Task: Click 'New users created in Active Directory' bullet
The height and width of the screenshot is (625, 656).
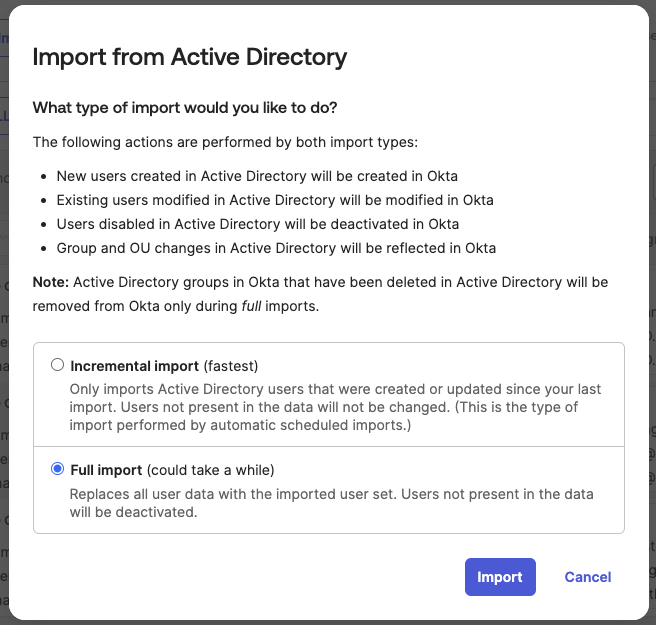Action: [257, 176]
